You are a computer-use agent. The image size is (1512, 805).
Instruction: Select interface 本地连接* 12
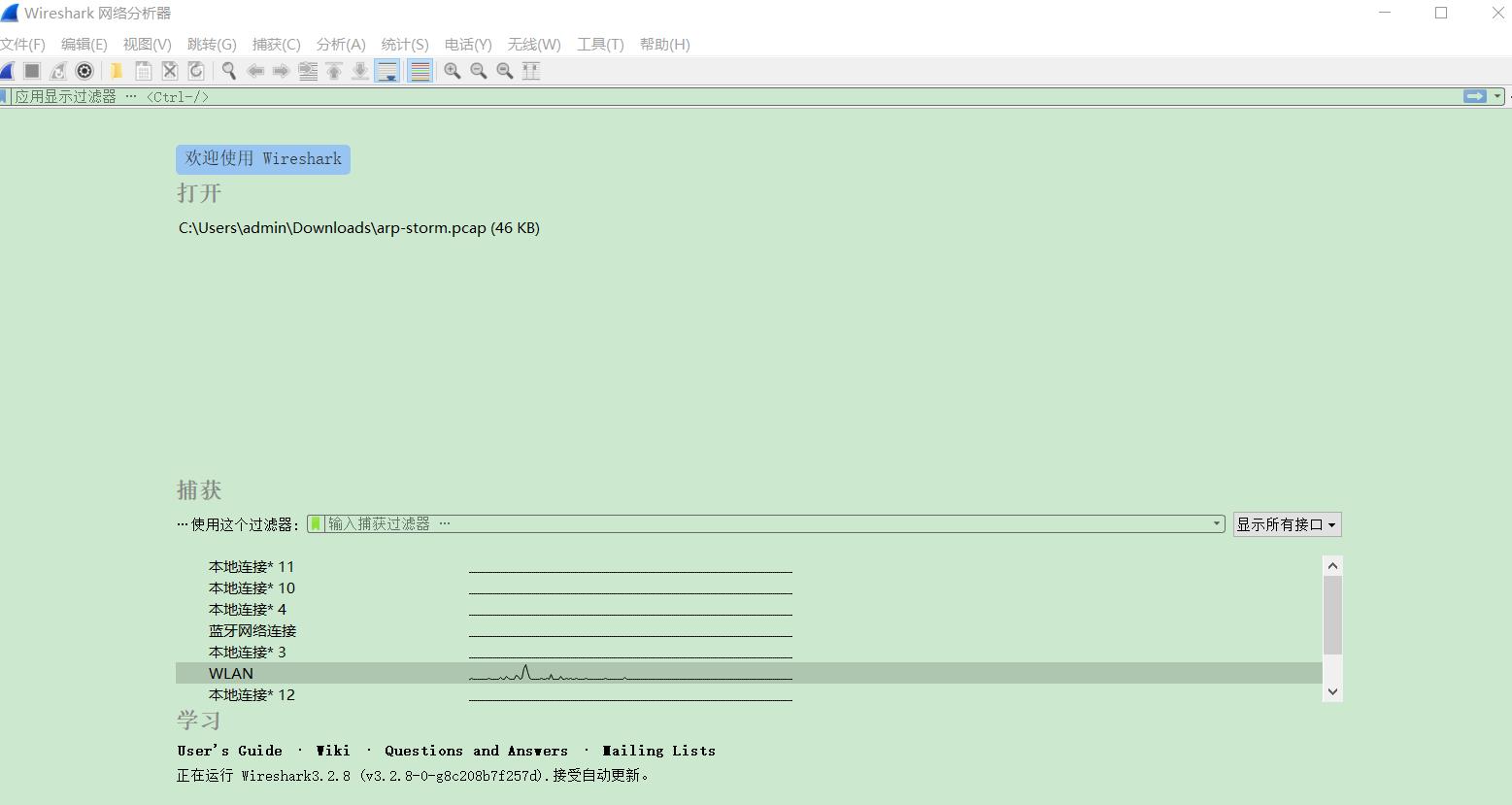tap(749, 694)
